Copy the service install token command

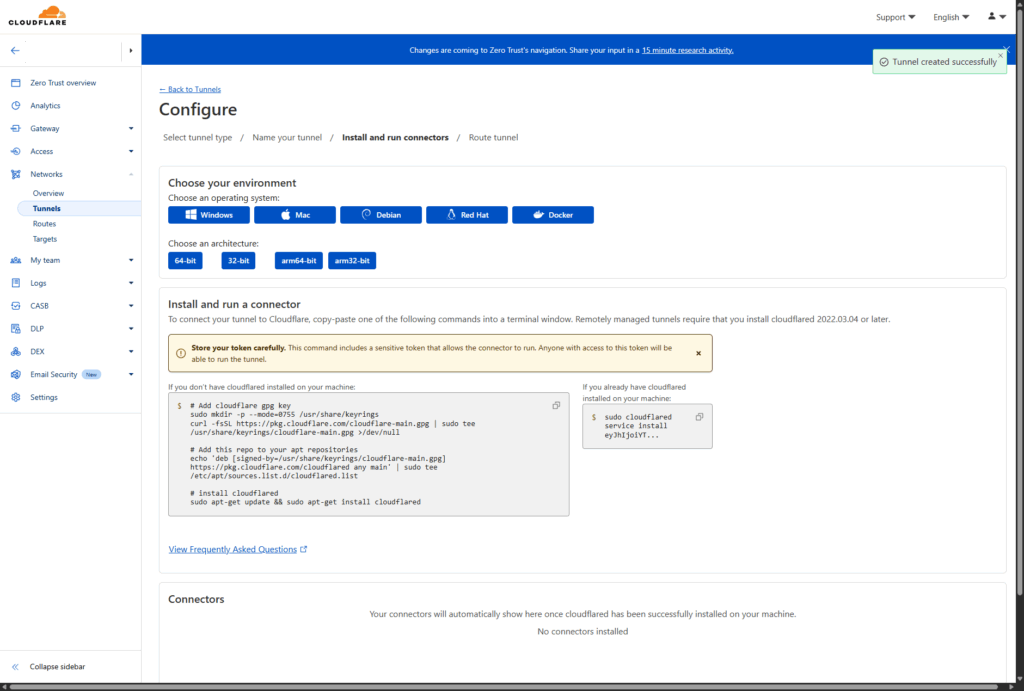coord(699,417)
